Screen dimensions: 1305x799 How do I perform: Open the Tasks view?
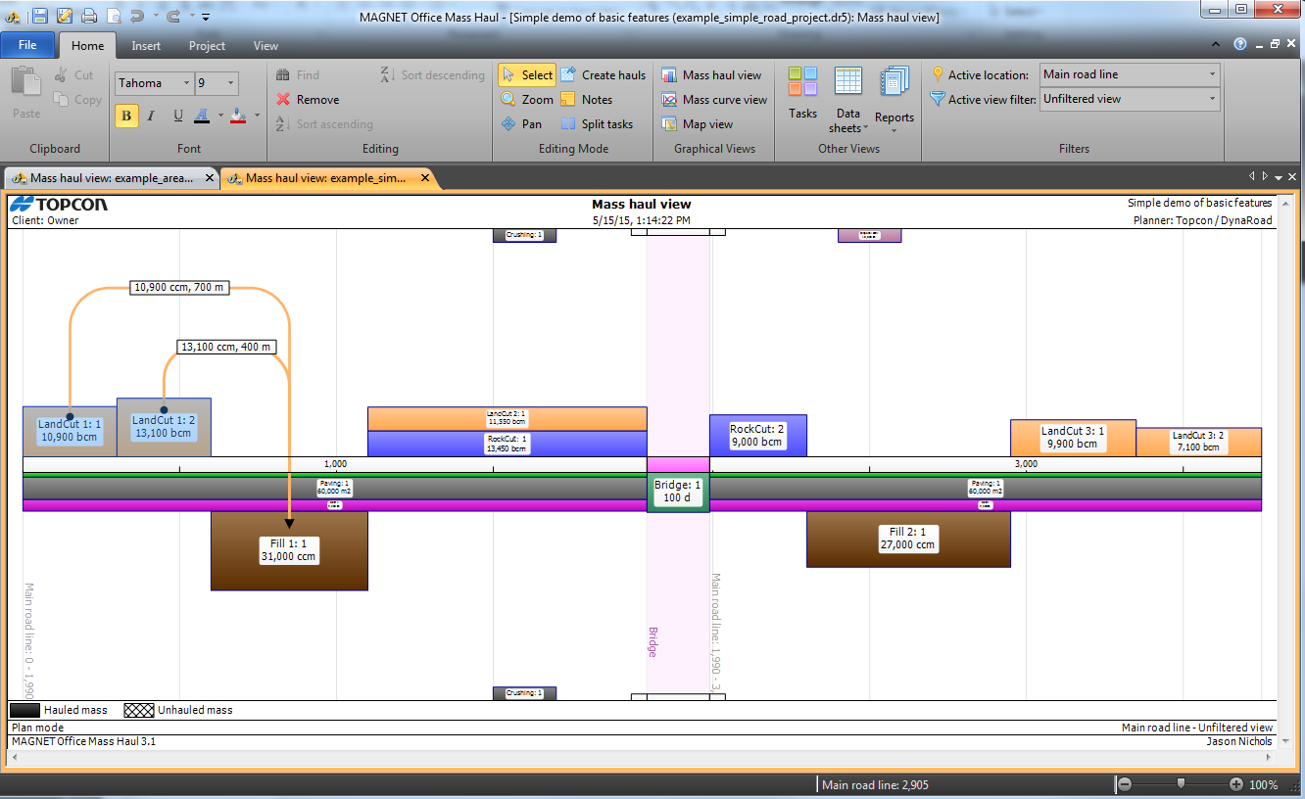(802, 95)
